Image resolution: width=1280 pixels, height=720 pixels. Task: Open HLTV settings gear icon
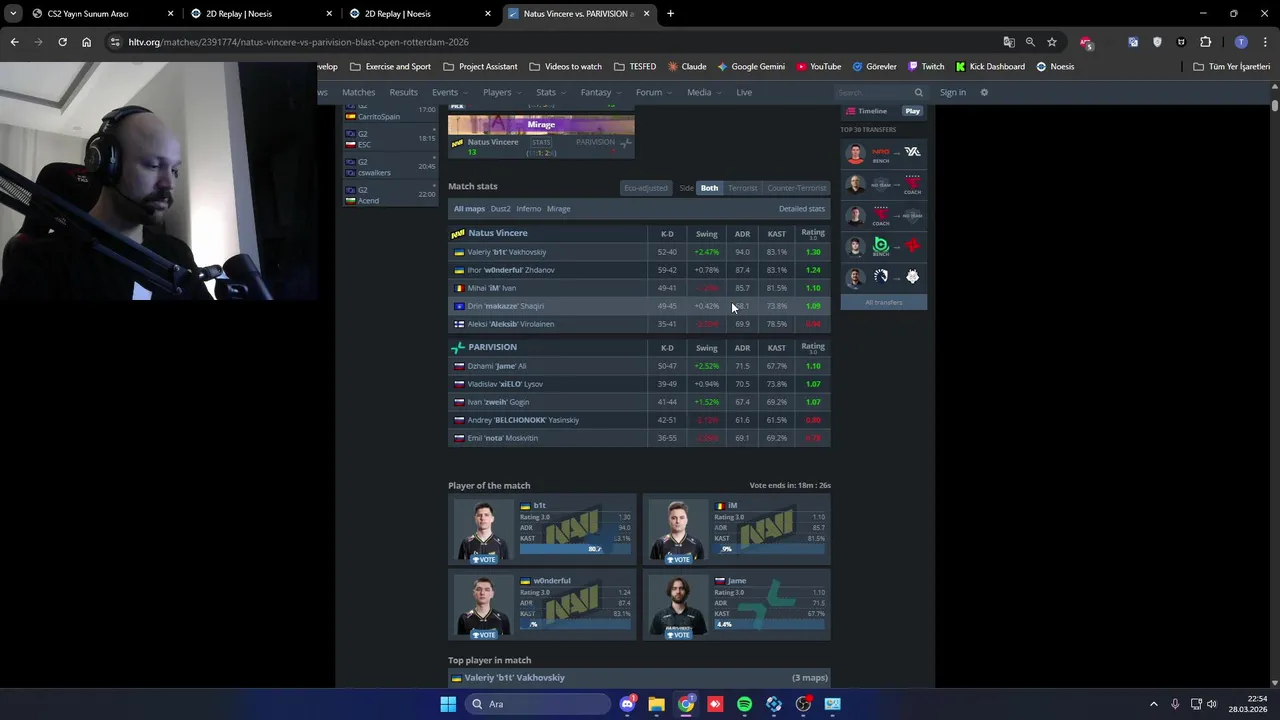pyautogui.click(x=984, y=92)
